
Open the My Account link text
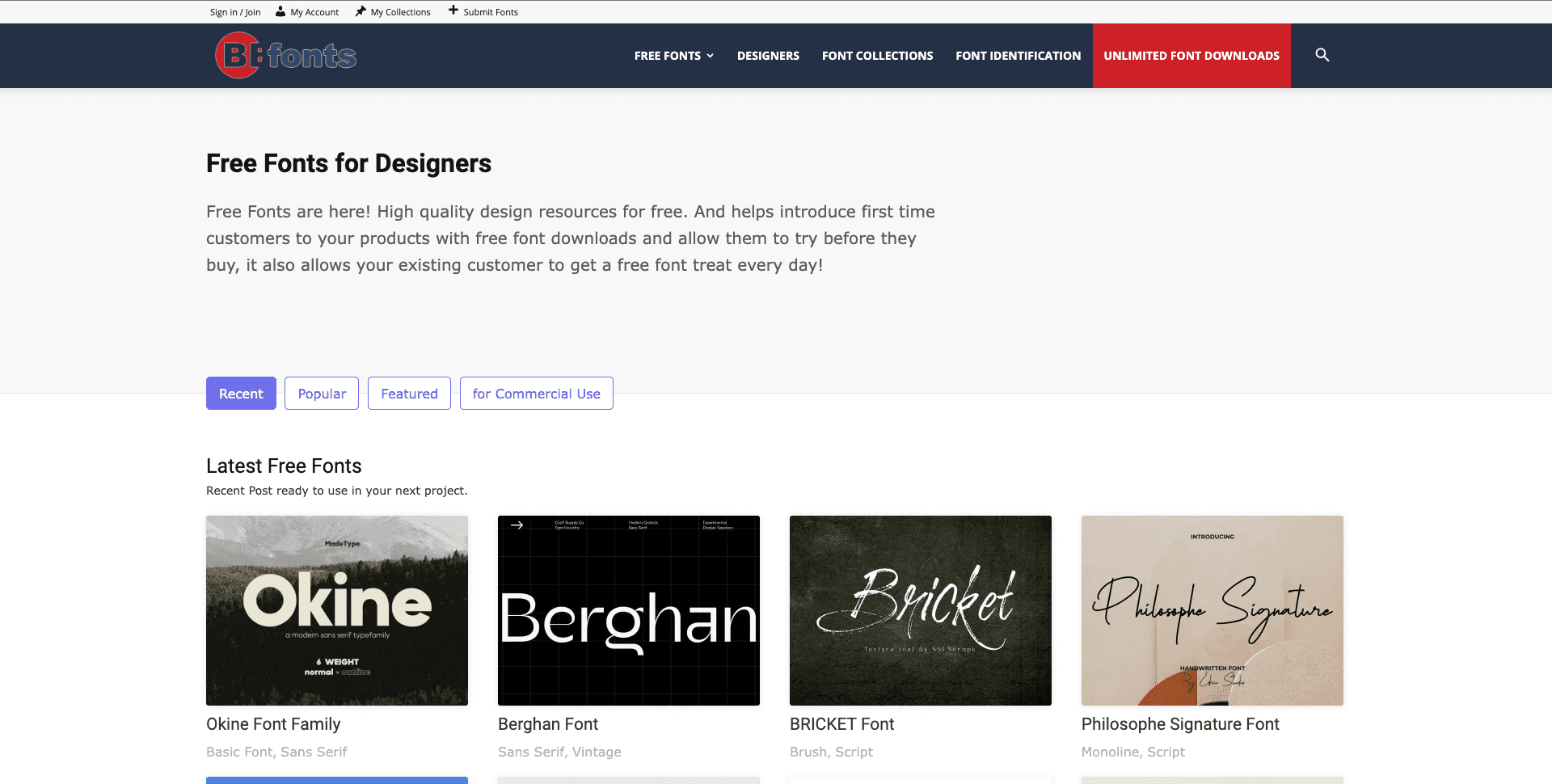coord(314,12)
